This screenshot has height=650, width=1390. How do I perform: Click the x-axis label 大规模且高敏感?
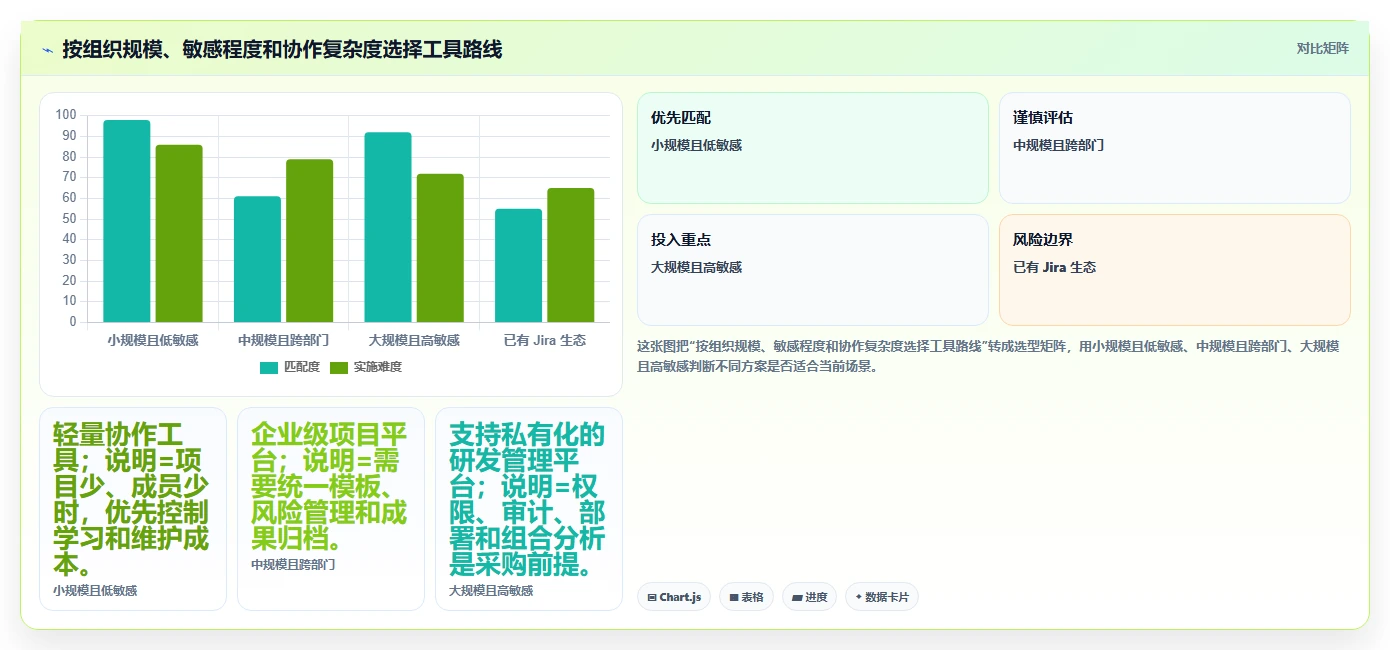click(414, 340)
